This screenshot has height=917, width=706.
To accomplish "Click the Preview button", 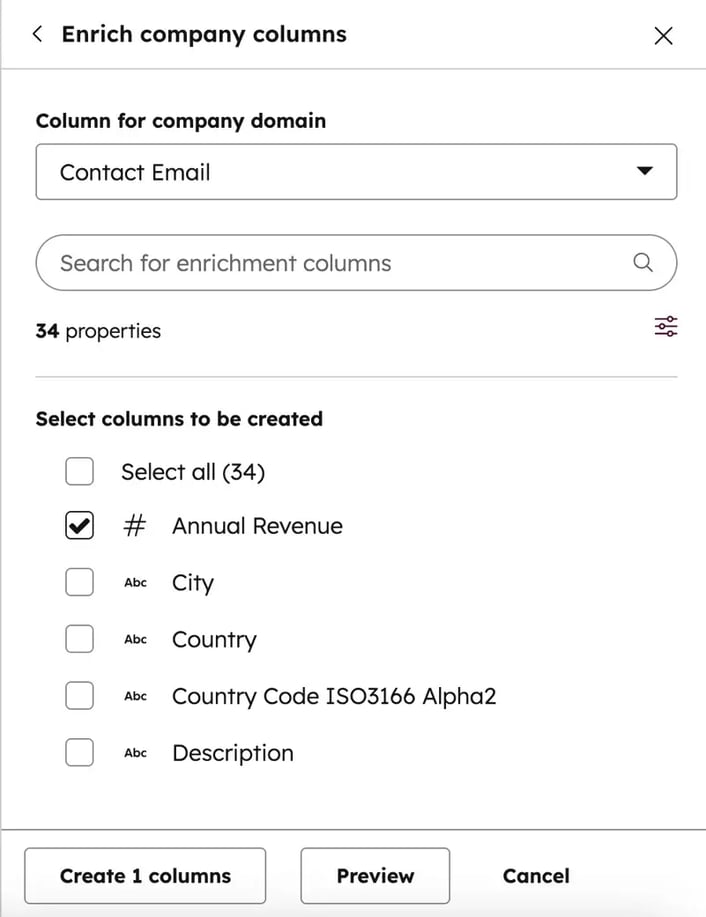I will (375, 876).
